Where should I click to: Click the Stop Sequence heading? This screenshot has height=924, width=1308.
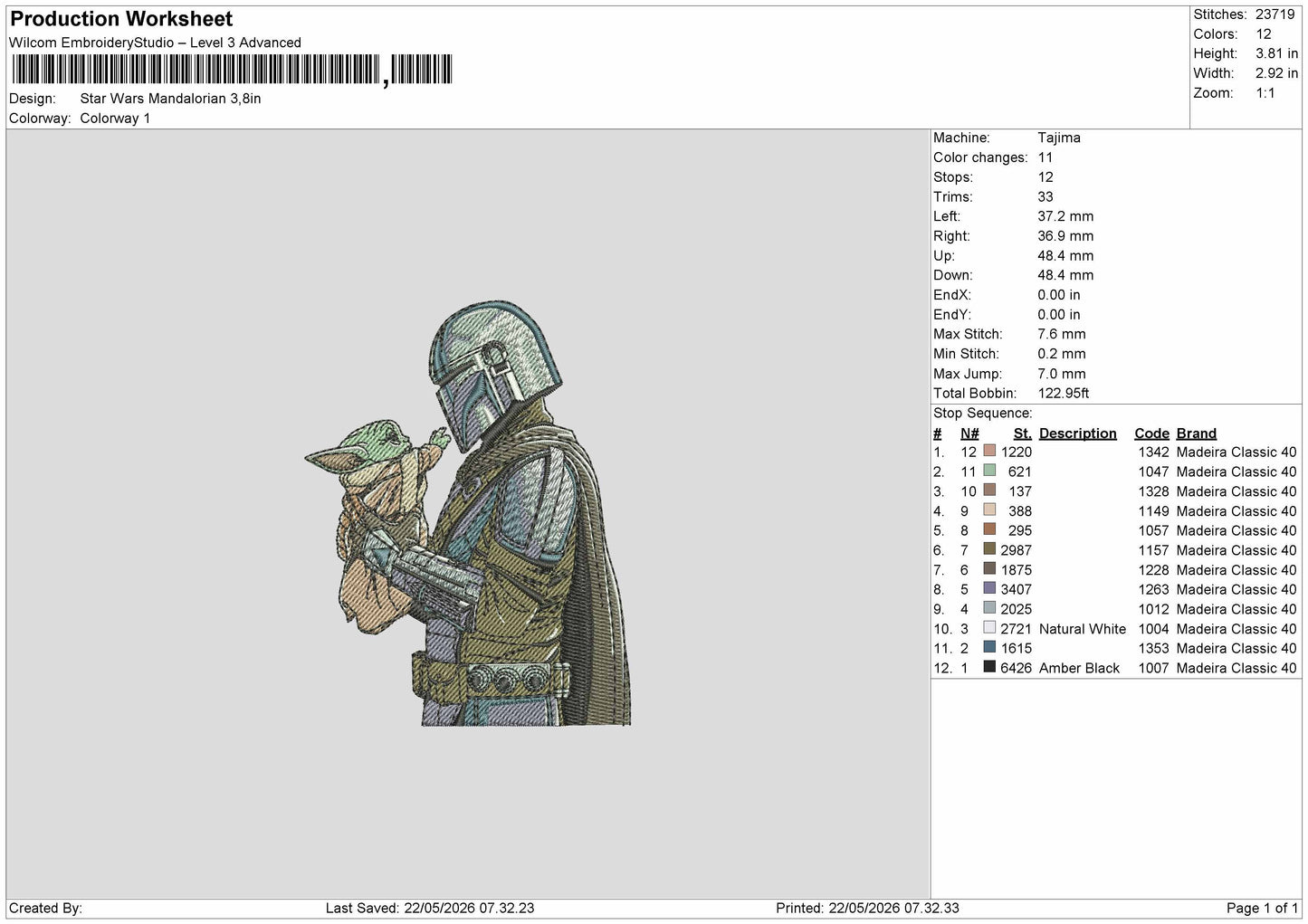pyautogui.click(x=983, y=414)
